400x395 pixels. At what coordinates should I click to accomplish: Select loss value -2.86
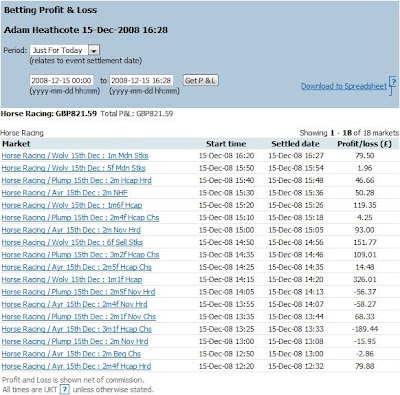click(365, 354)
